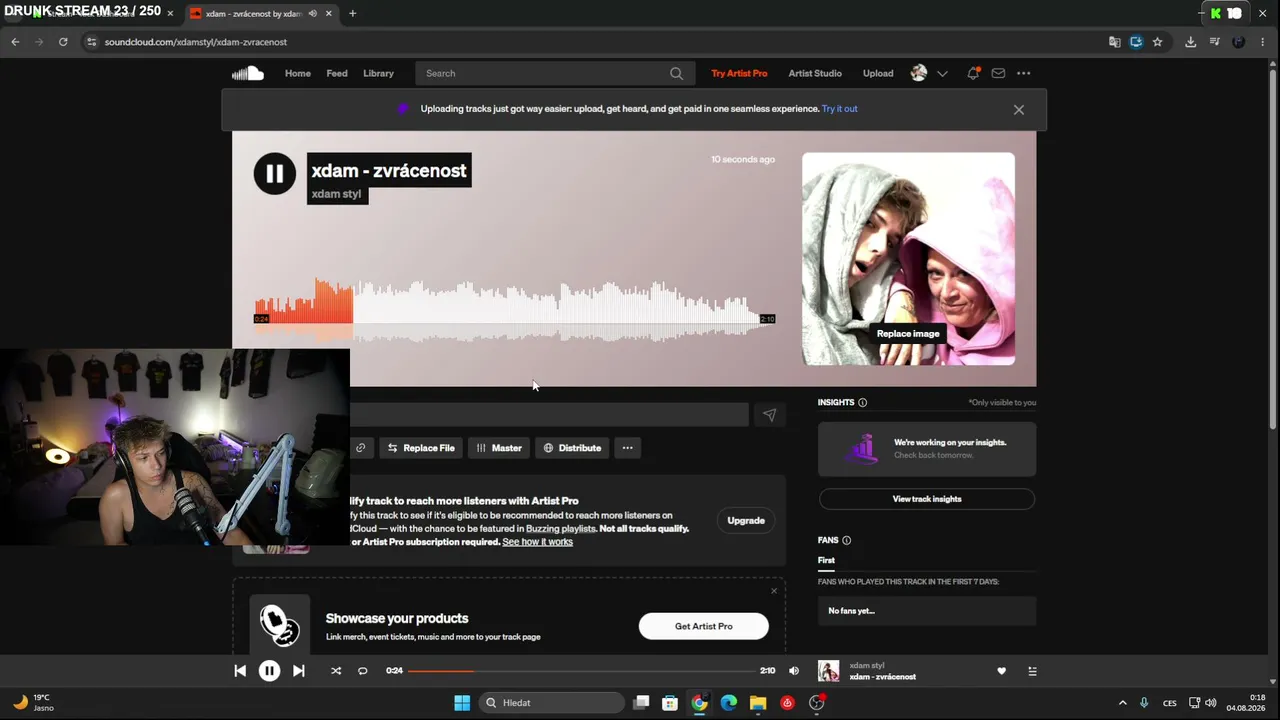Open the 'Buzzing playlists' link
Screen dimensions: 1280x720
(x=560, y=529)
